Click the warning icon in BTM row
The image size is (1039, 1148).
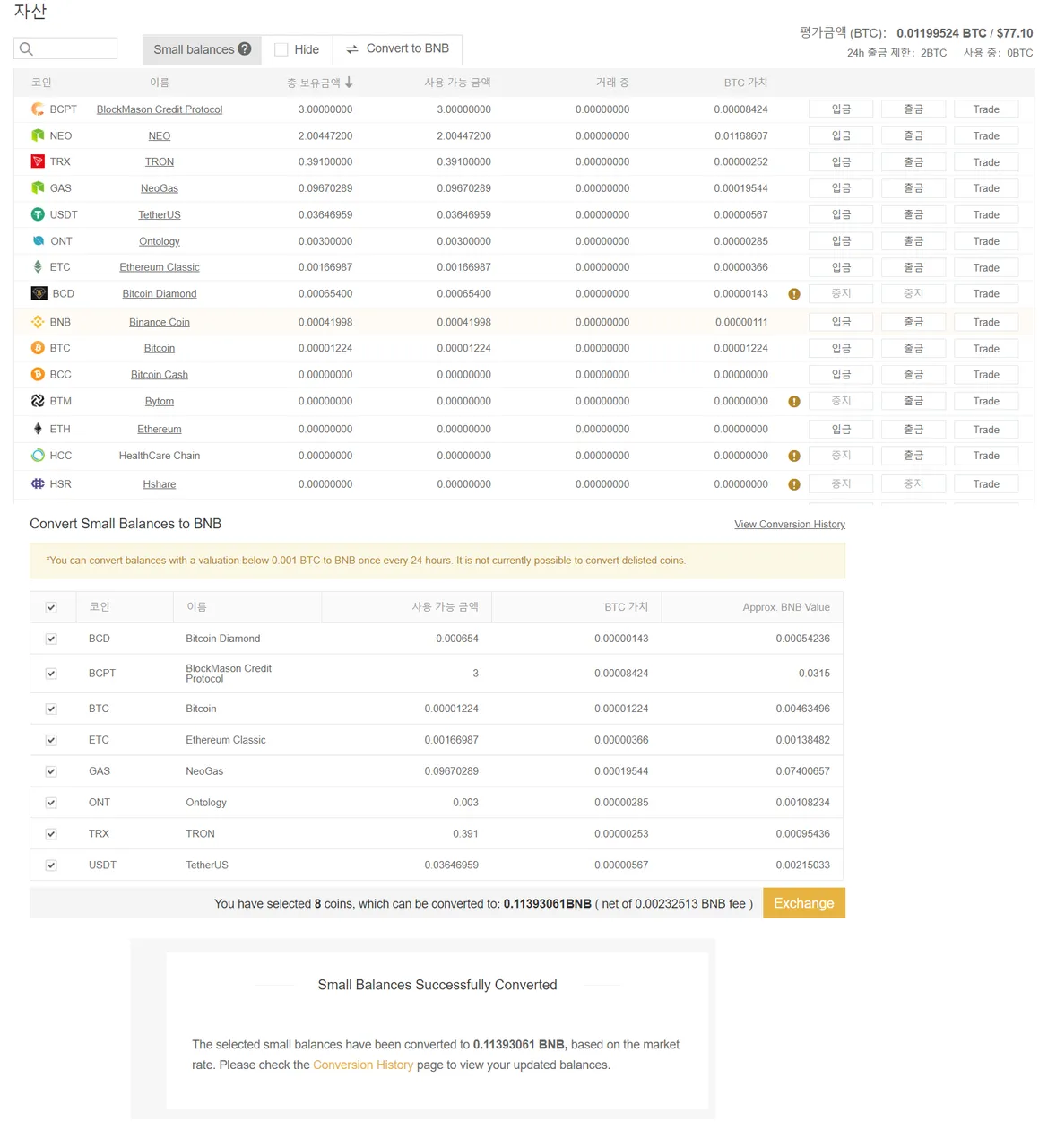click(794, 402)
